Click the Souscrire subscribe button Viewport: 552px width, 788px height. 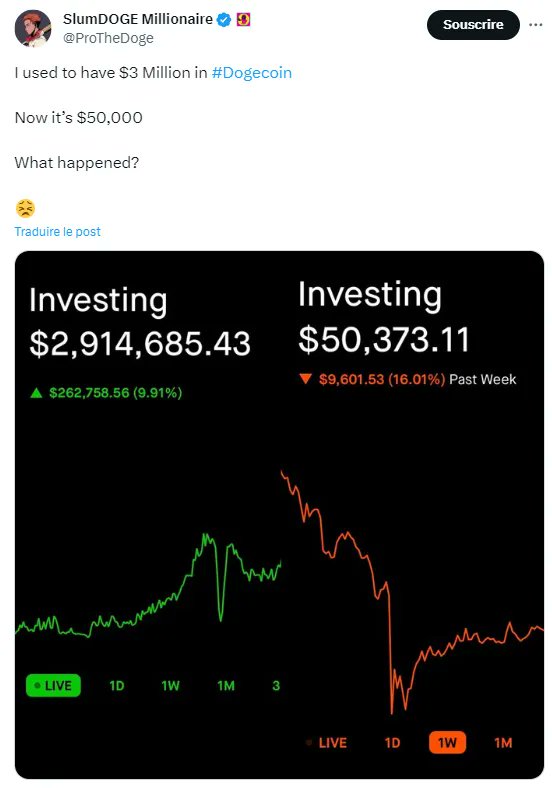coord(473,25)
